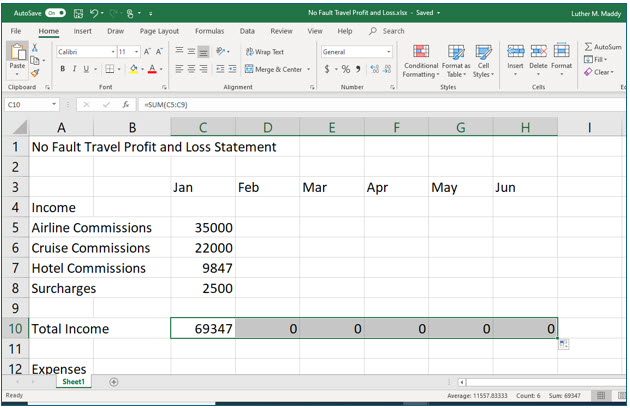Click the Increase Font Size icon
The width and height of the screenshot is (630, 408).
[147, 51]
